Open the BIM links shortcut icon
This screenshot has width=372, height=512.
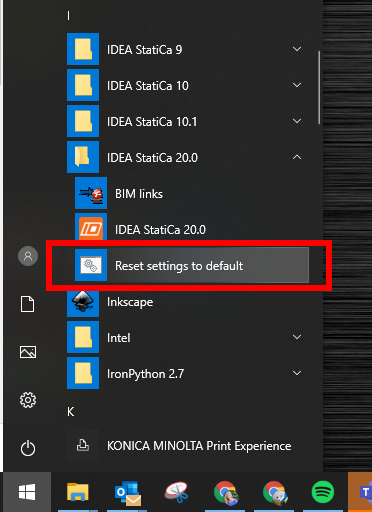91,193
